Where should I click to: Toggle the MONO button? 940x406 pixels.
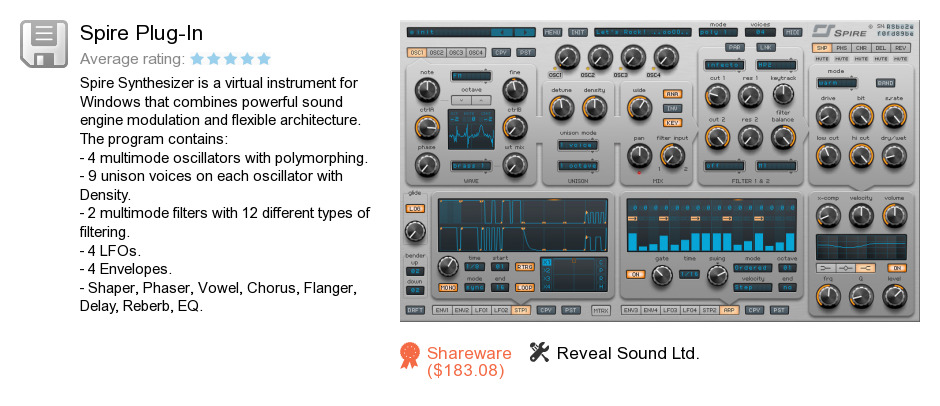click(447, 287)
